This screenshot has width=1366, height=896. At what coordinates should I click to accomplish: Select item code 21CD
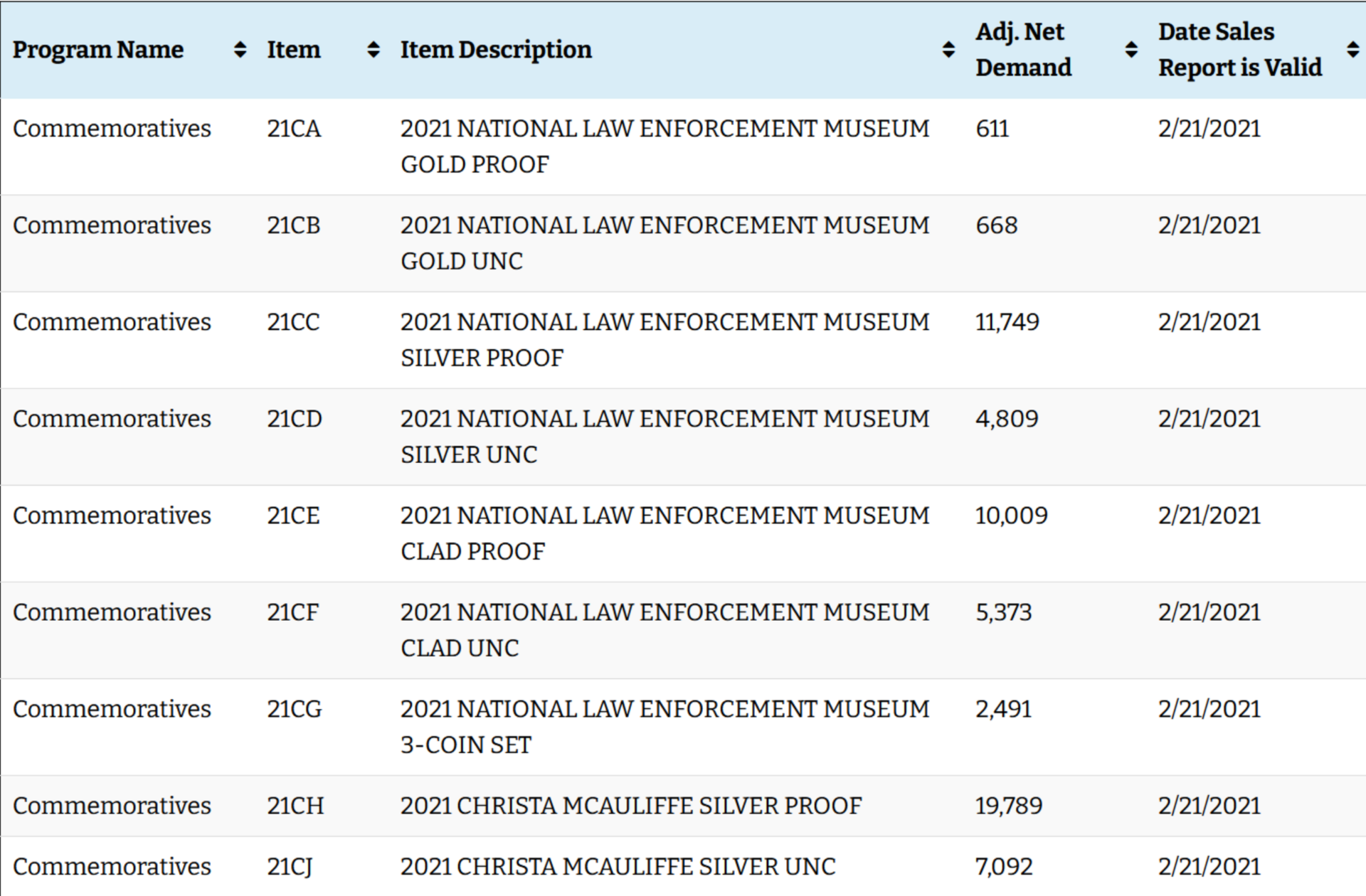(x=295, y=419)
